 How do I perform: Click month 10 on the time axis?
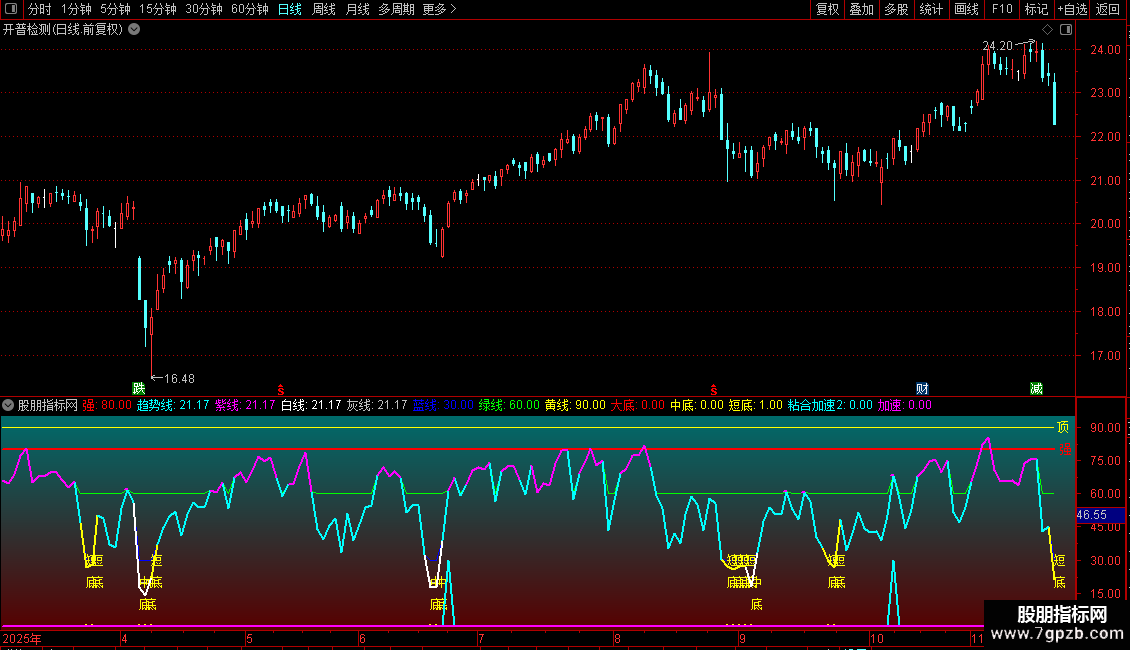[x=876, y=638]
